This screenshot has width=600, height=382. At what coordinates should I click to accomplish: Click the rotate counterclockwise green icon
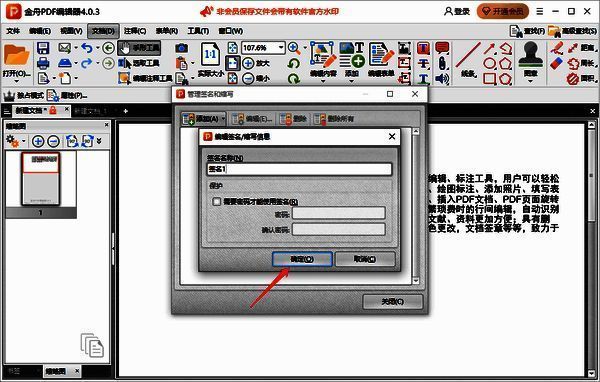pyautogui.click(x=294, y=63)
